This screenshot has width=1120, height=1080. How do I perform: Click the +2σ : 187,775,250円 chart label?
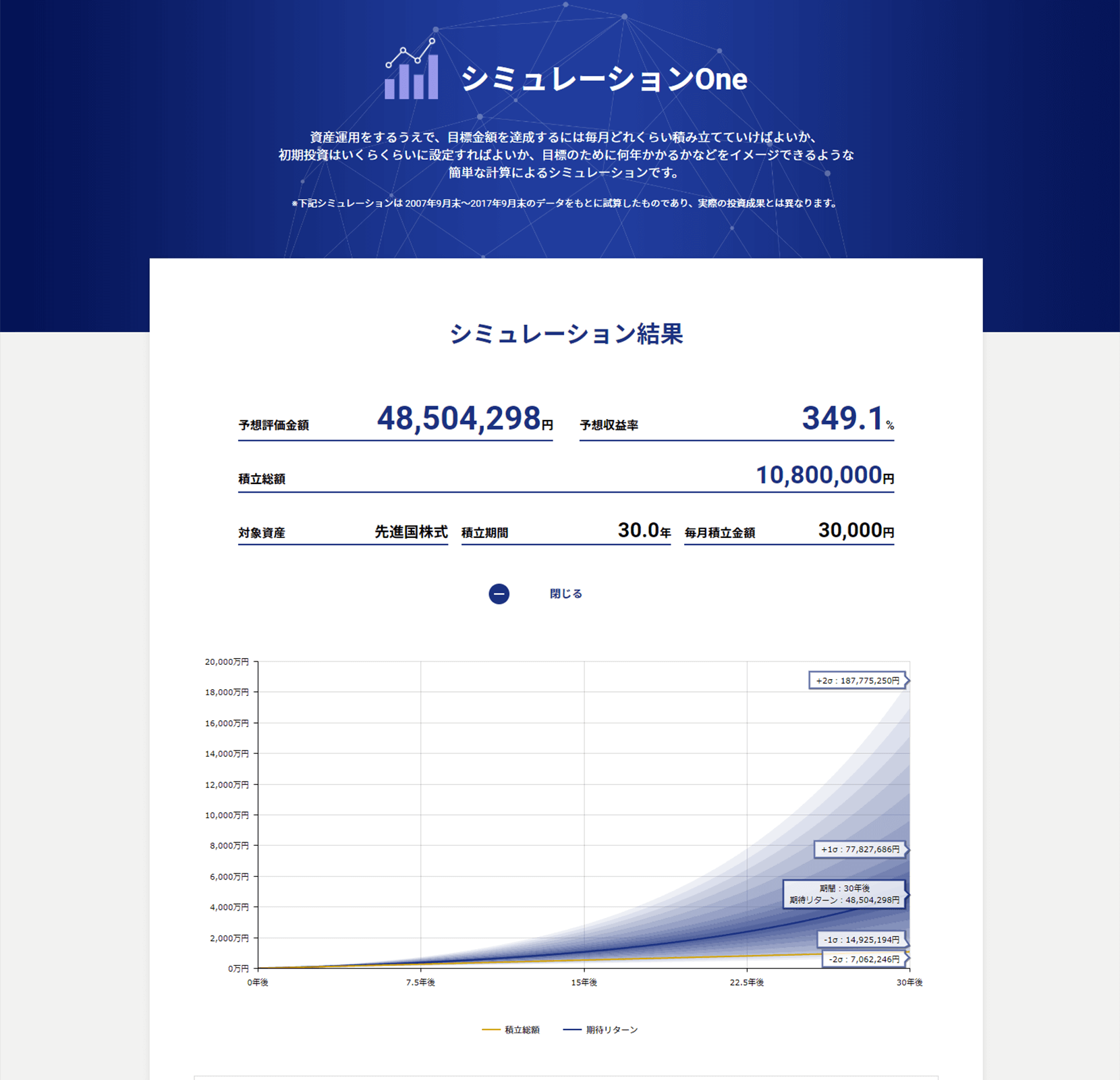point(858,680)
